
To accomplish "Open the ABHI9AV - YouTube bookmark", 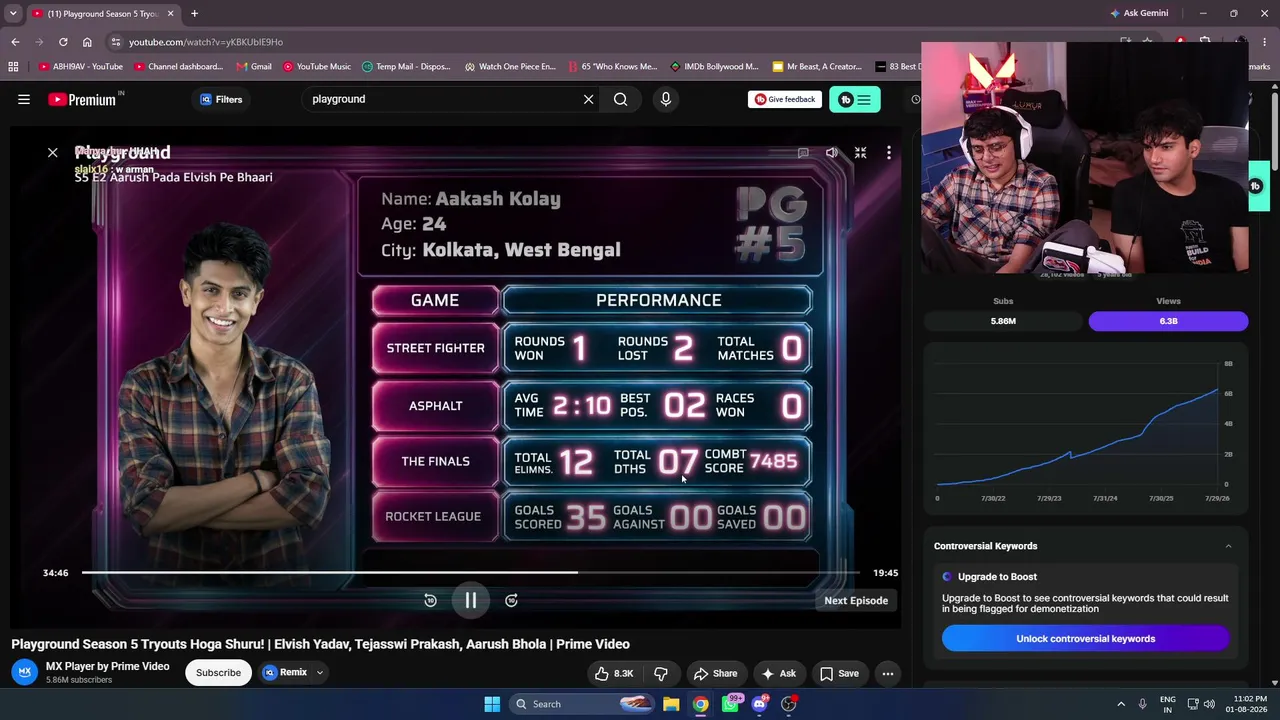I will tap(81, 67).
